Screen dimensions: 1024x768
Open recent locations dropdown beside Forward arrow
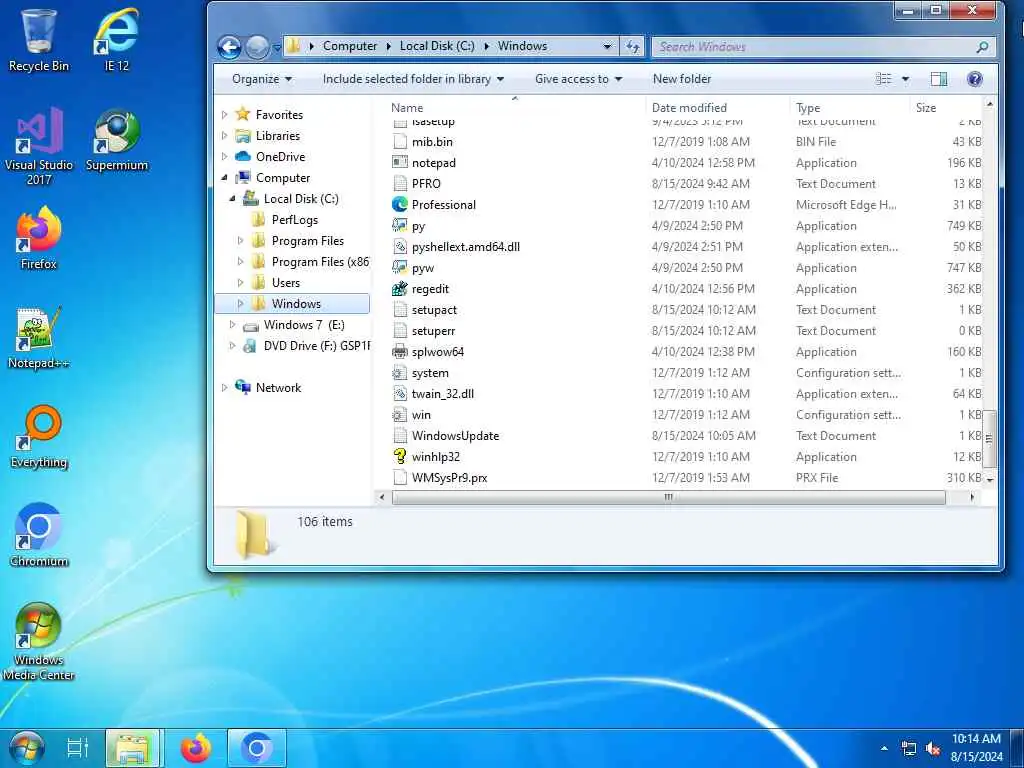(276, 48)
